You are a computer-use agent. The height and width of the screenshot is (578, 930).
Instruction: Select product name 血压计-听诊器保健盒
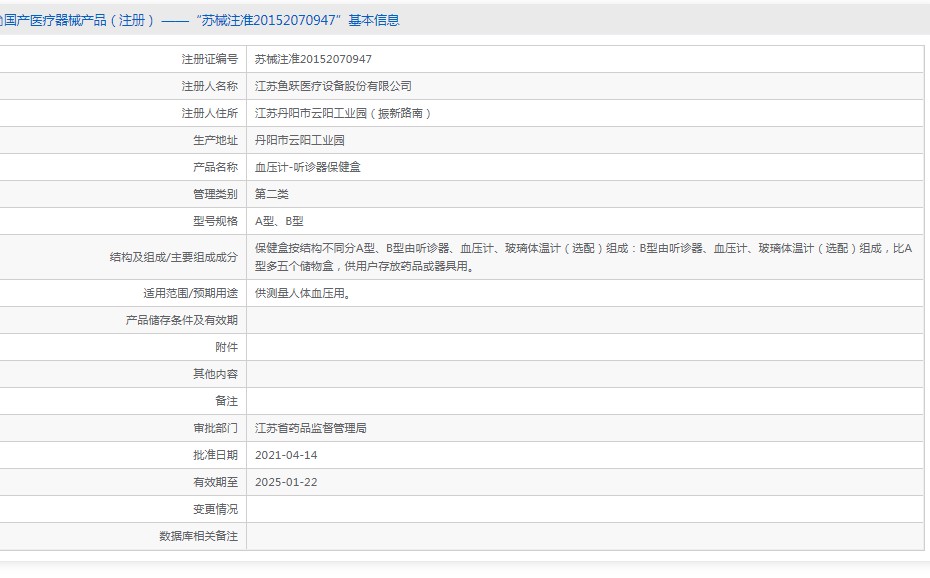pyautogui.click(x=308, y=167)
